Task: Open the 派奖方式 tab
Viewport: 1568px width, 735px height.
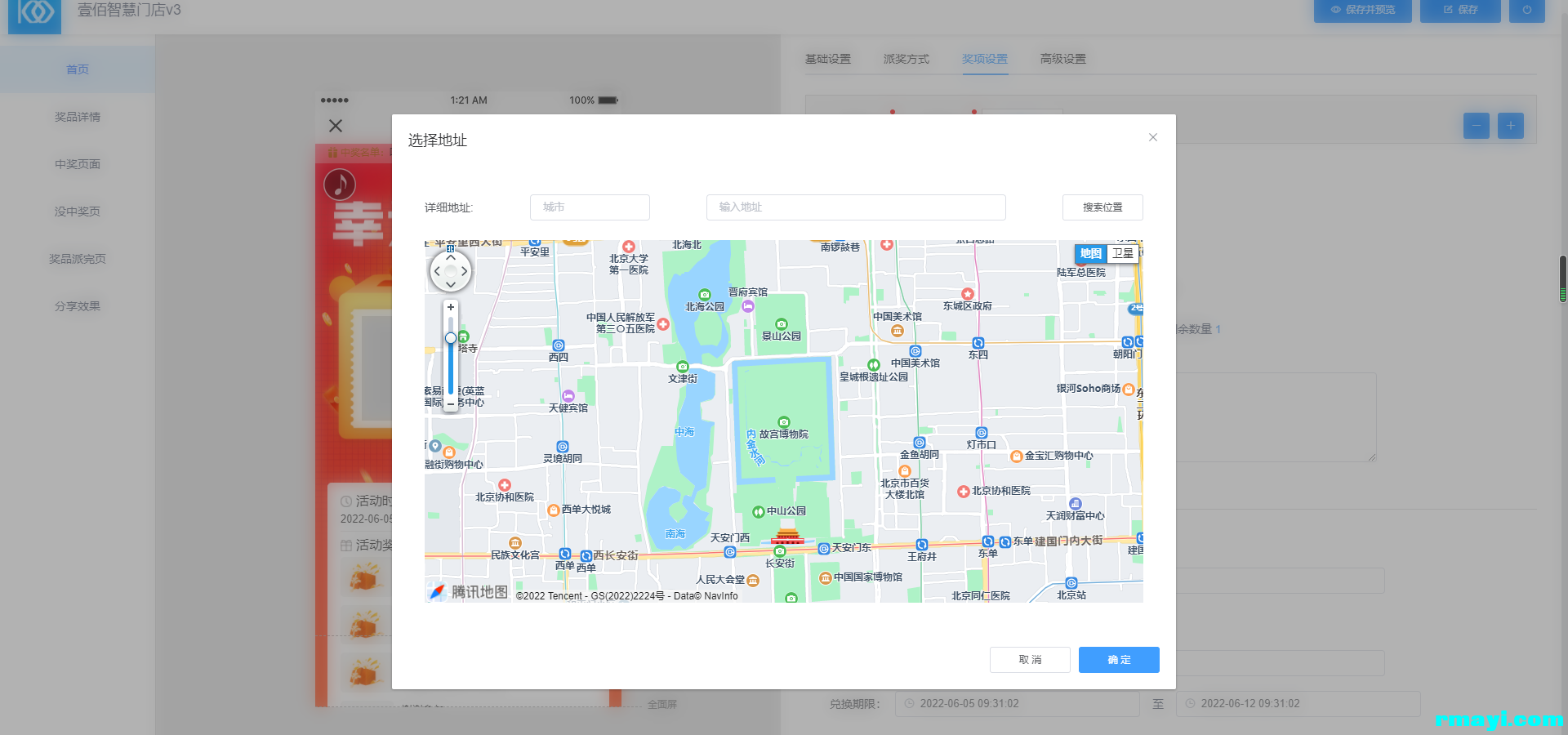Action: (906, 59)
